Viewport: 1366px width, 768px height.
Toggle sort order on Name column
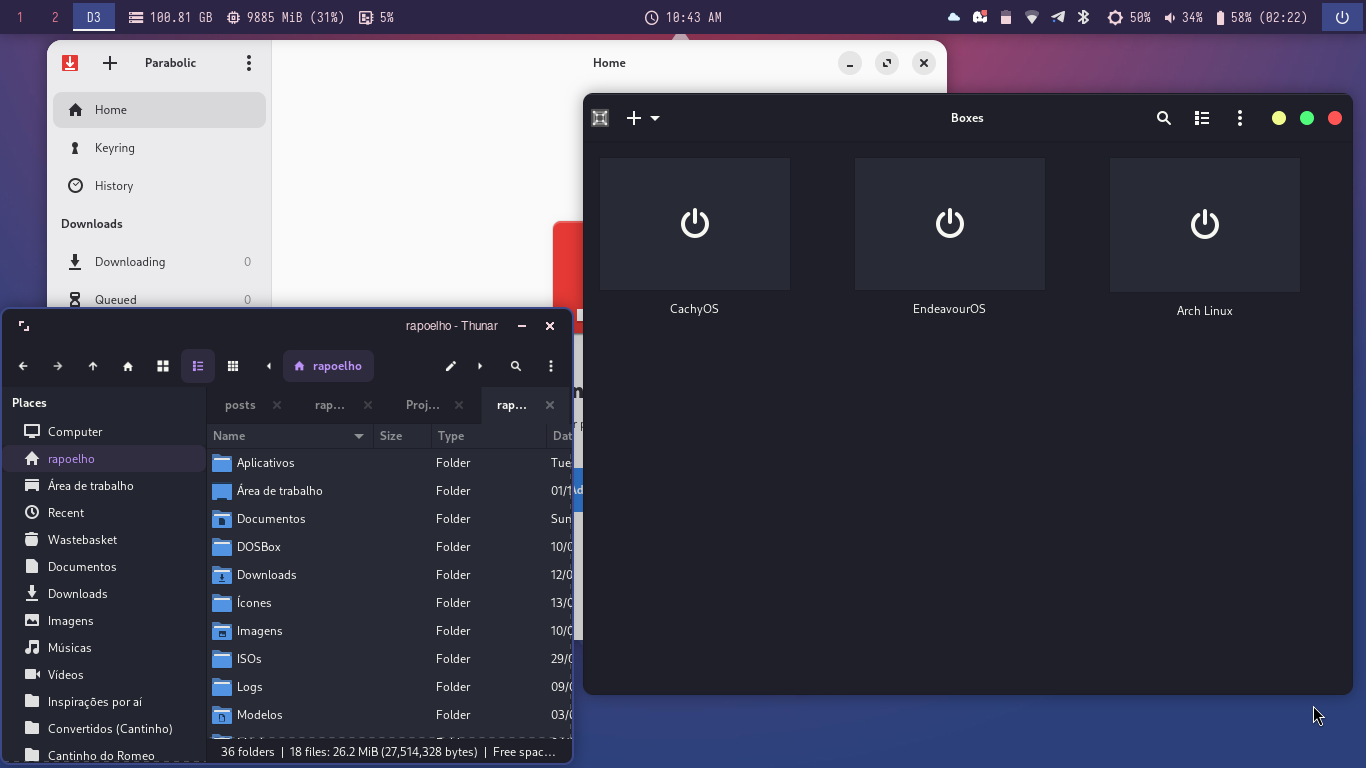290,436
